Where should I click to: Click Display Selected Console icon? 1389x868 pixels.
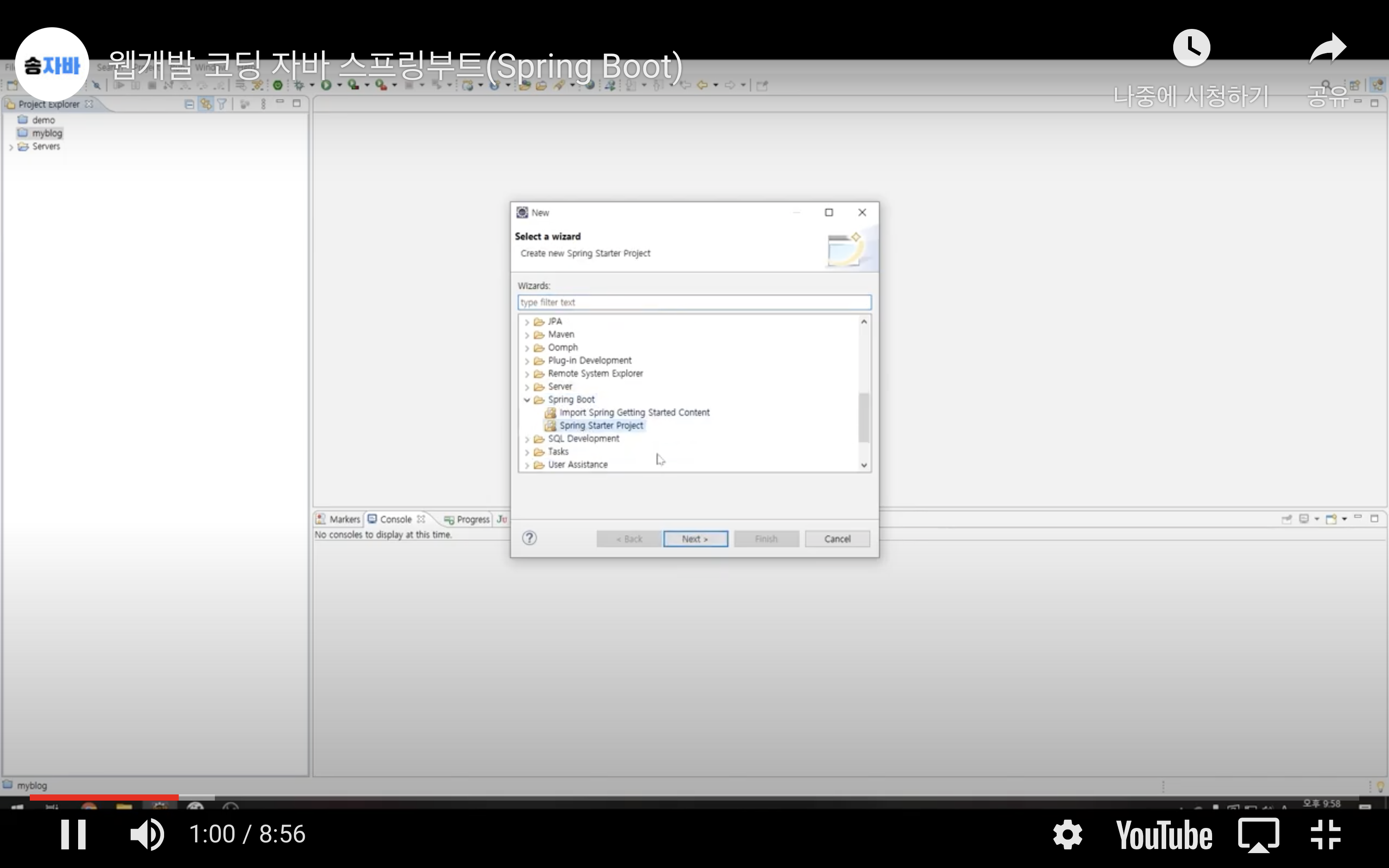[x=1304, y=519]
